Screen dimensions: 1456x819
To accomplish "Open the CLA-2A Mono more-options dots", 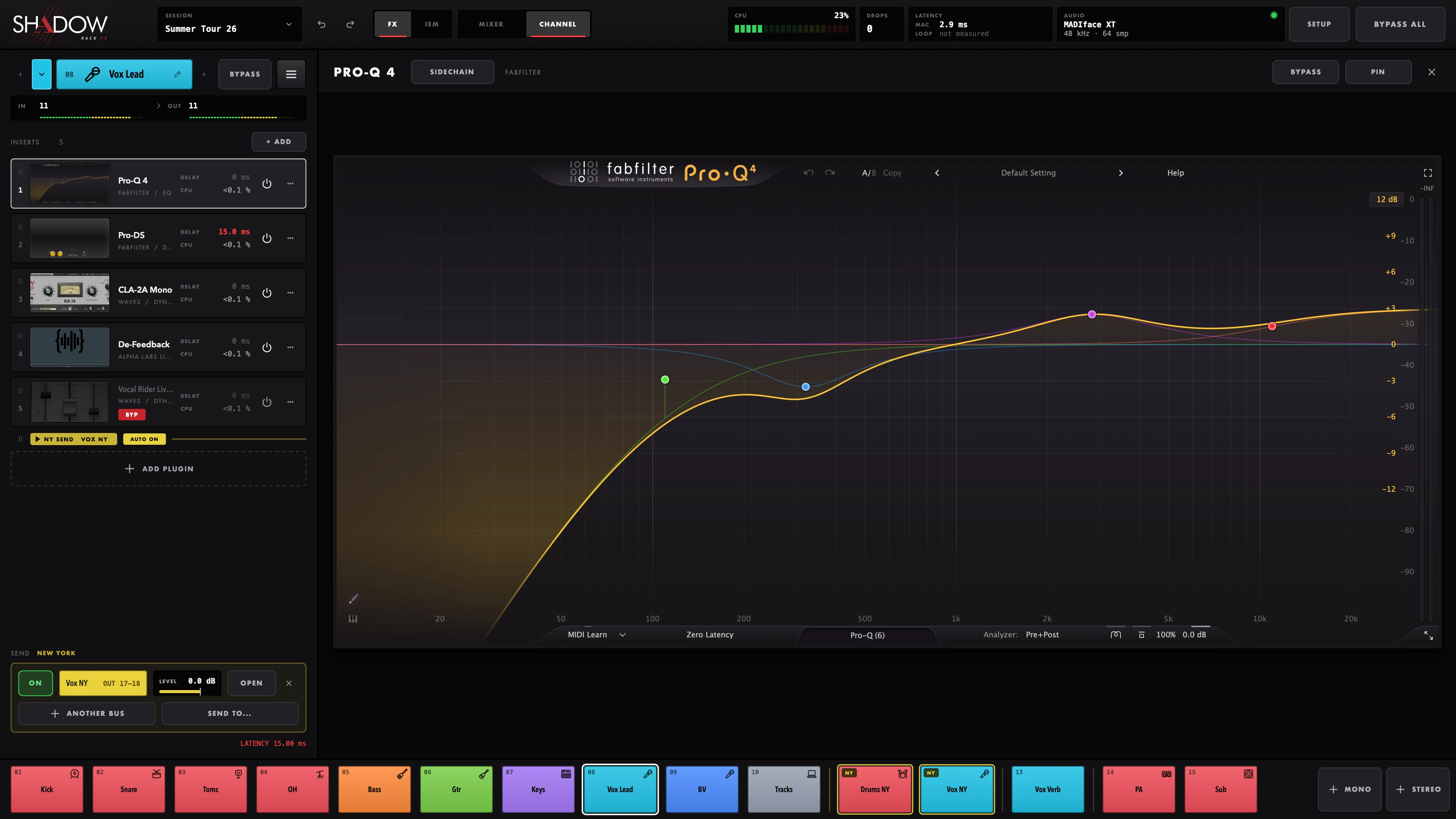I will pyautogui.click(x=290, y=293).
